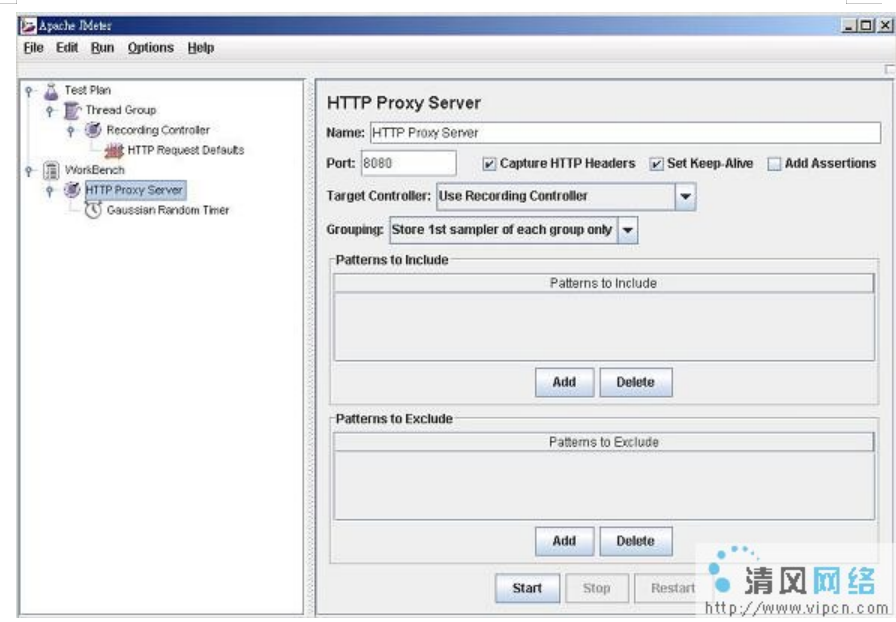Click Delete under Patterns to Exclude

coord(635,541)
